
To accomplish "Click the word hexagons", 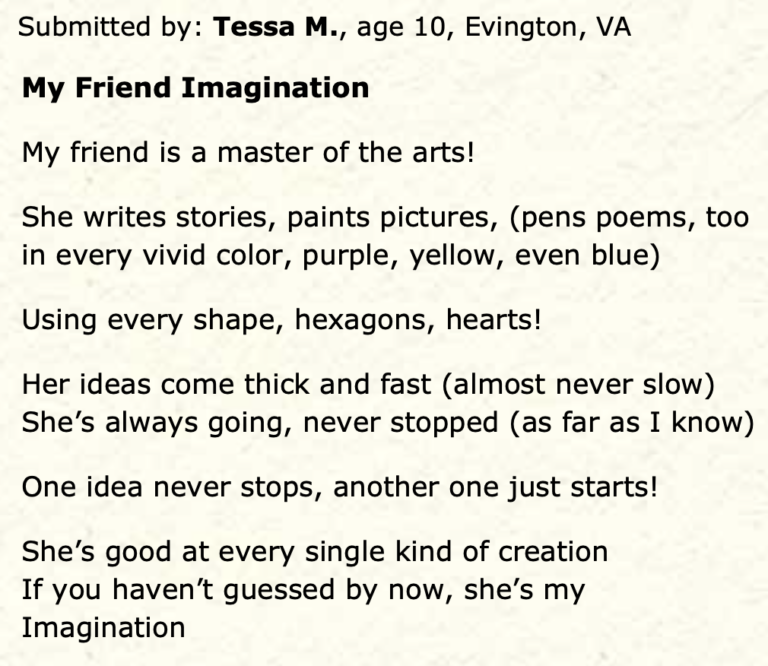I will (364, 320).
